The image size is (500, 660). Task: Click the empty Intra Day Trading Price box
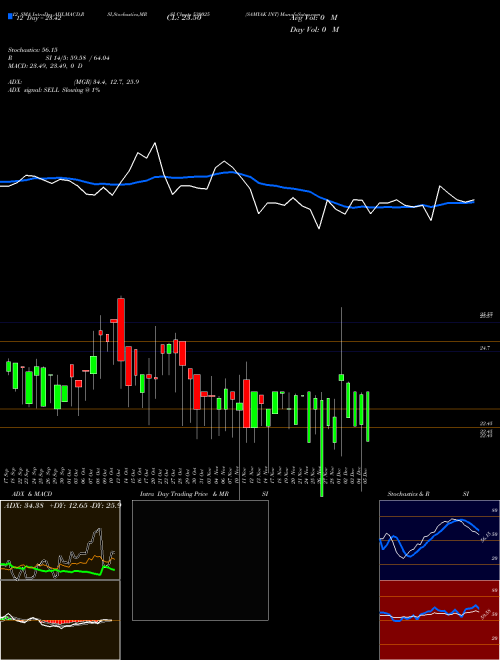click(x=200, y=560)
